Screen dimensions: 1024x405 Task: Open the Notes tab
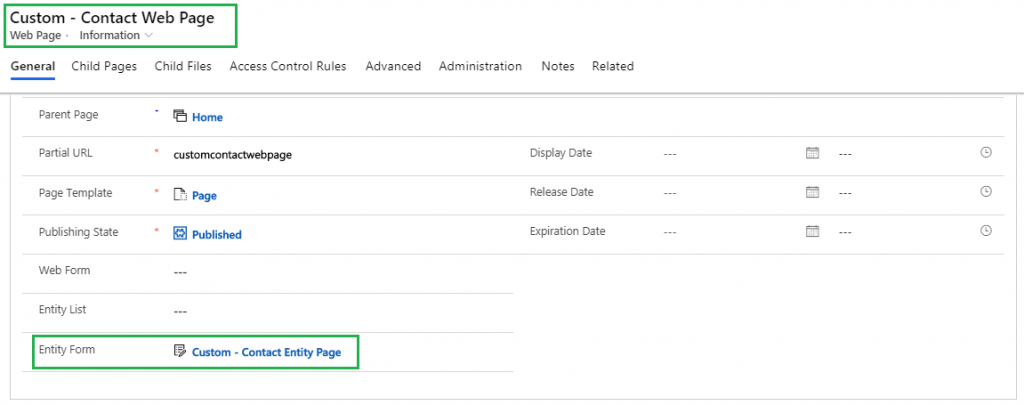click(558, 66)
